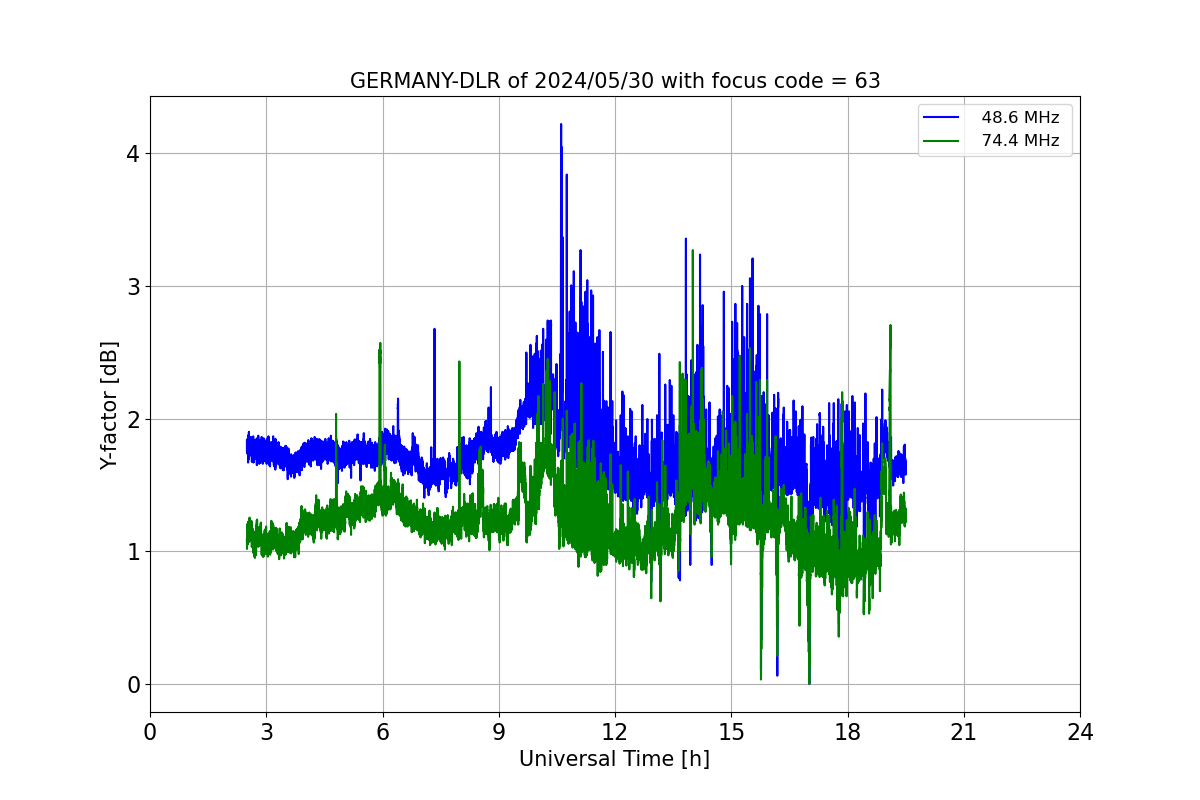Screen dimensions: 1200x800
Task: Click the x-axis tick label 3
Action: pyautogui.click(x=266, y=733)
